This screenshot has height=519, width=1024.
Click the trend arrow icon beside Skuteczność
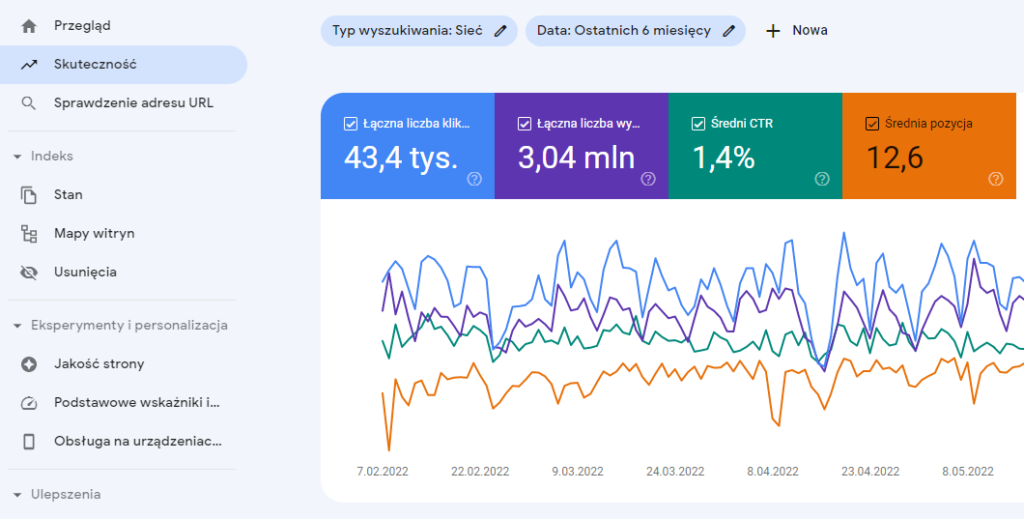[29, 65]
